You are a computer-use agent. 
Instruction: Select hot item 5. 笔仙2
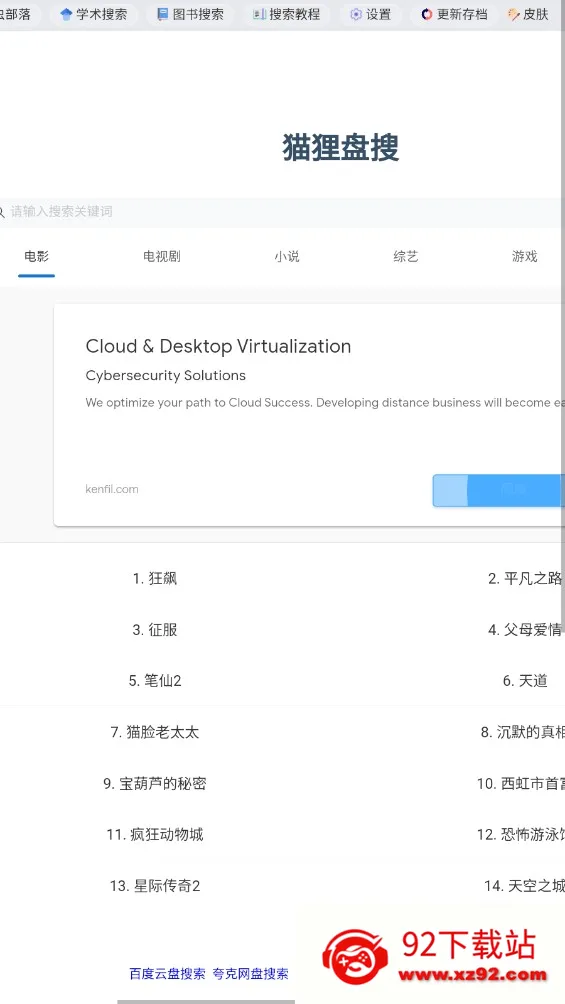pyautogui.click(x=155, y=681)
